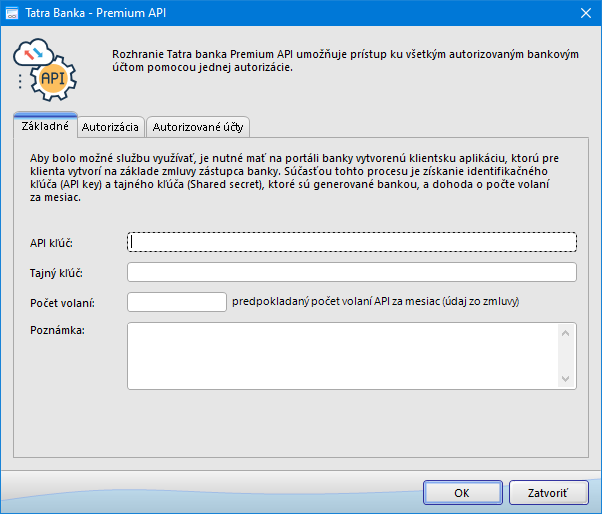Click the 'API kľúč:' label

51,243
